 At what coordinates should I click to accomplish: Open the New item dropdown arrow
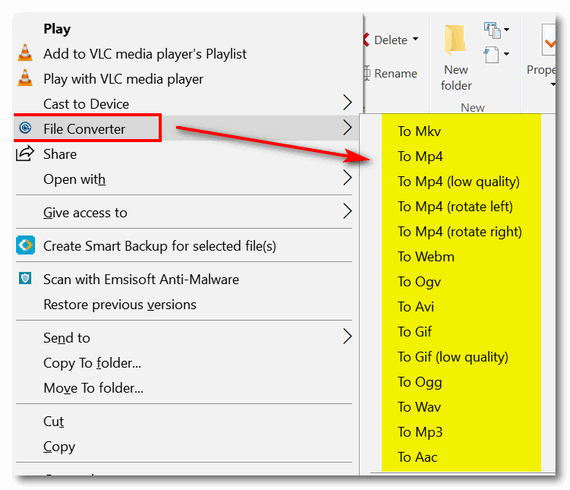click(x=506, y=30)
